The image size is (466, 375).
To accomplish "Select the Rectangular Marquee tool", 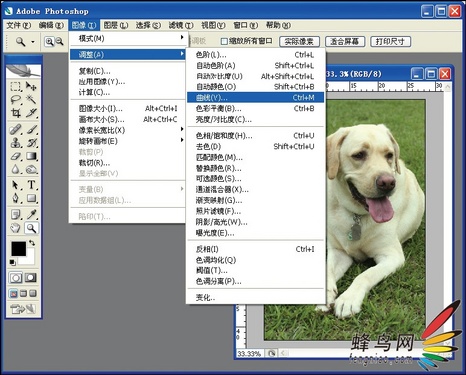I will [15, 87].
